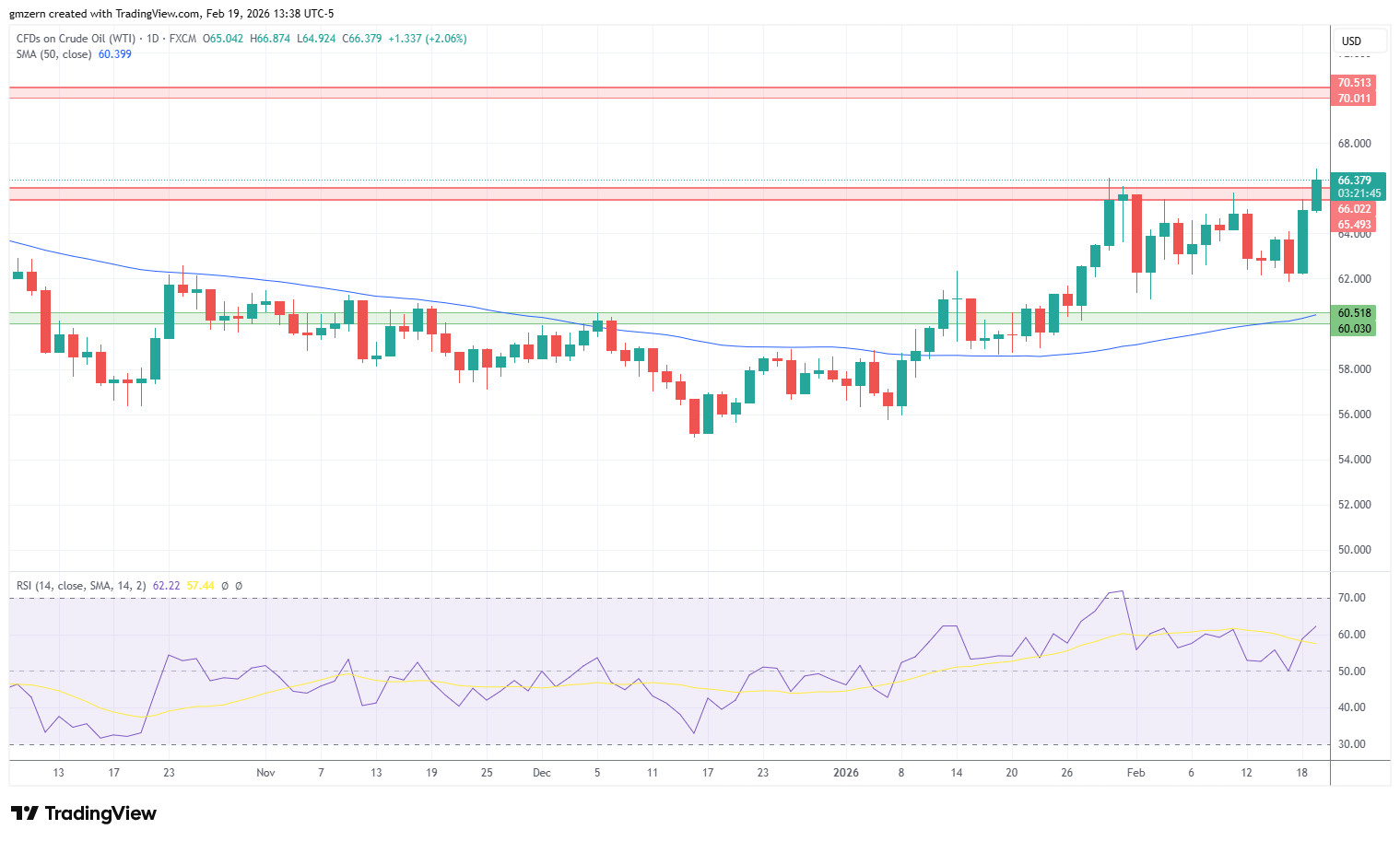Click the 66.022 red price label
The height and width of the screenshot is (841, 1400).
coord(1354,209)
